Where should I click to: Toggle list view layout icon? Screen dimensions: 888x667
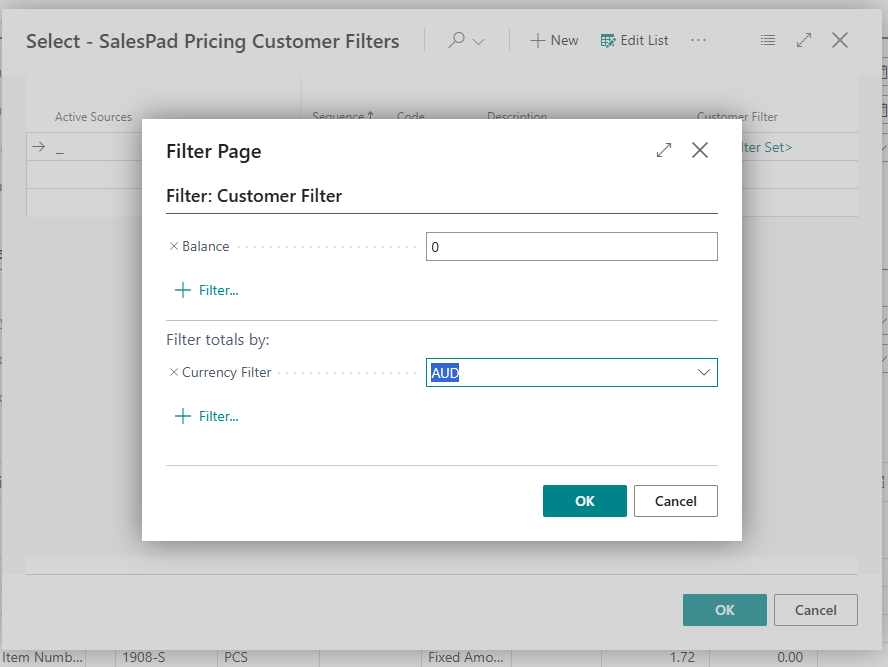point(768,40)
